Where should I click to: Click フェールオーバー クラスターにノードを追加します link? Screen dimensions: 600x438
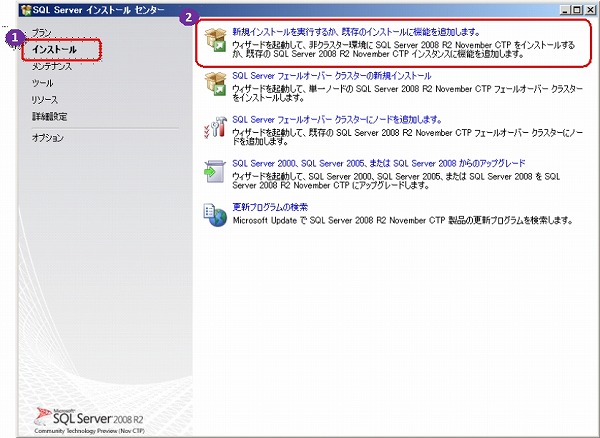click(x=337, y=120)
